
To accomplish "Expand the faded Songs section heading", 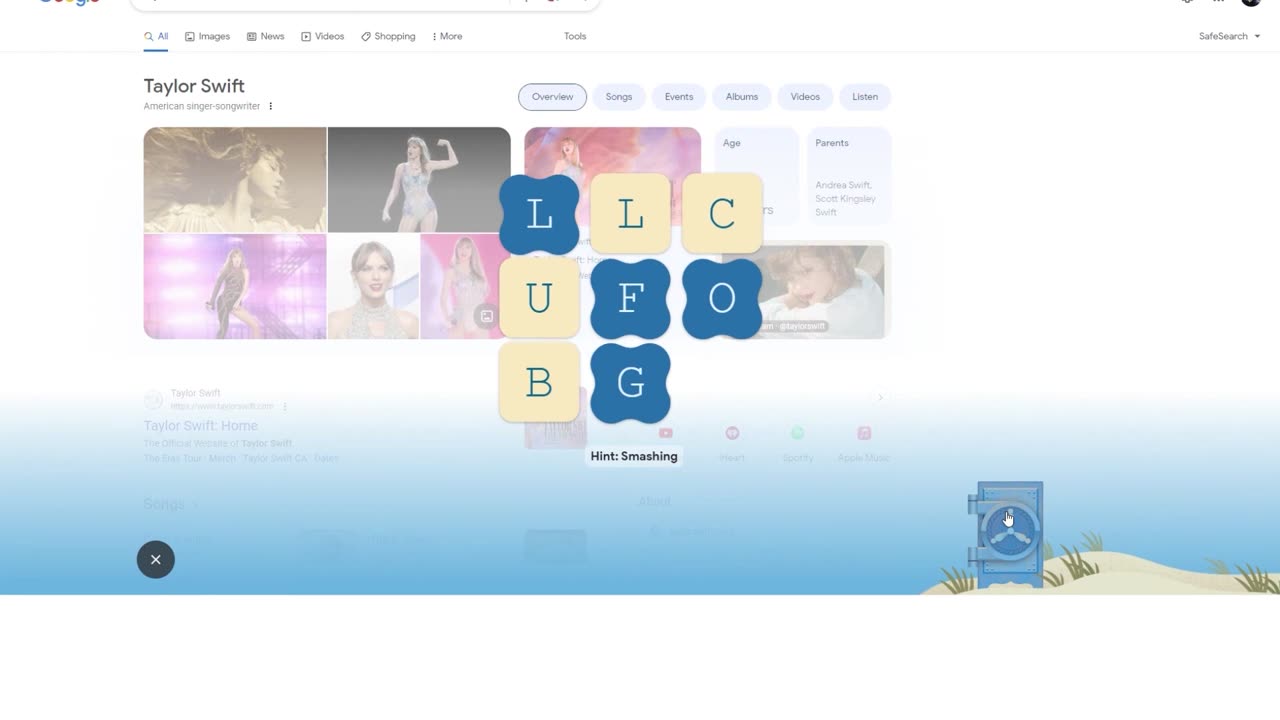I will tap(171, 504).
